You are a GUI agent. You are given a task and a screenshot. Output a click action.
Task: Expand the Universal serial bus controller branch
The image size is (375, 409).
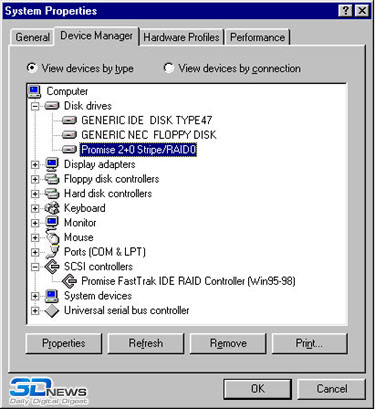click(x=35, y=311)
